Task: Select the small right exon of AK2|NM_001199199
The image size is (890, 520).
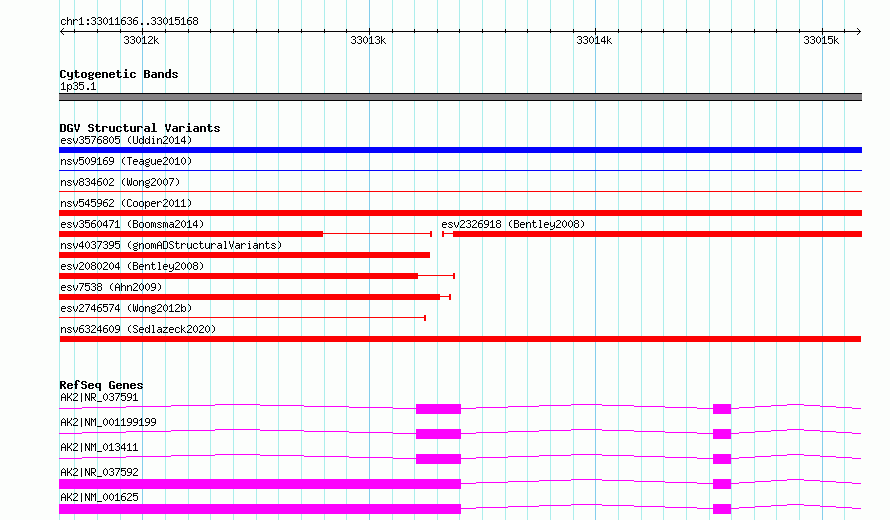Action: click(x=721, y=434)
